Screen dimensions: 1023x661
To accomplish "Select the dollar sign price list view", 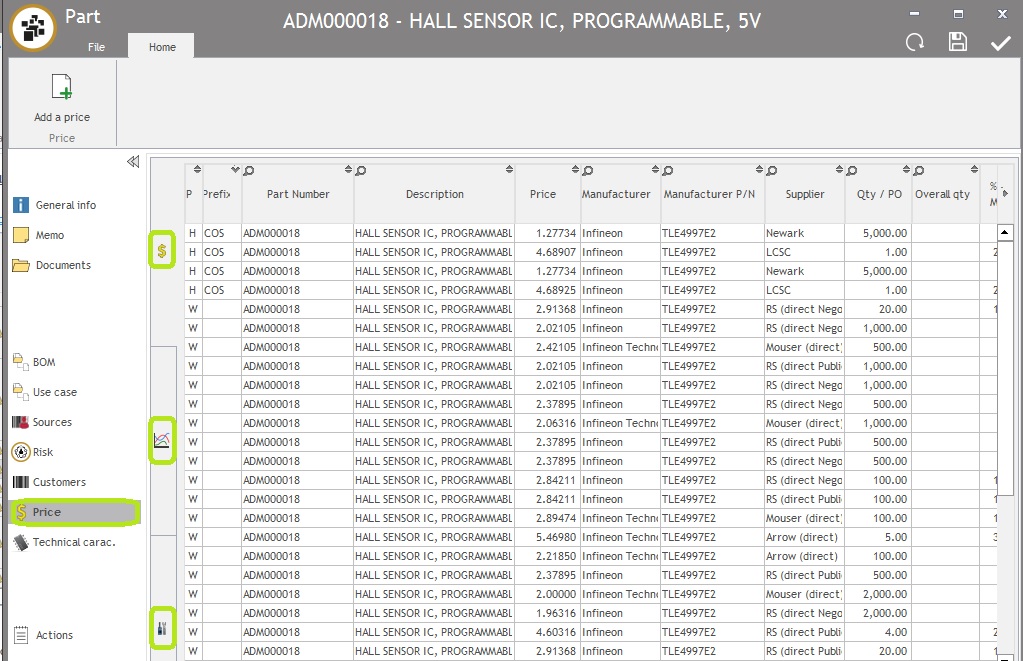I will [x=162, y=250].
